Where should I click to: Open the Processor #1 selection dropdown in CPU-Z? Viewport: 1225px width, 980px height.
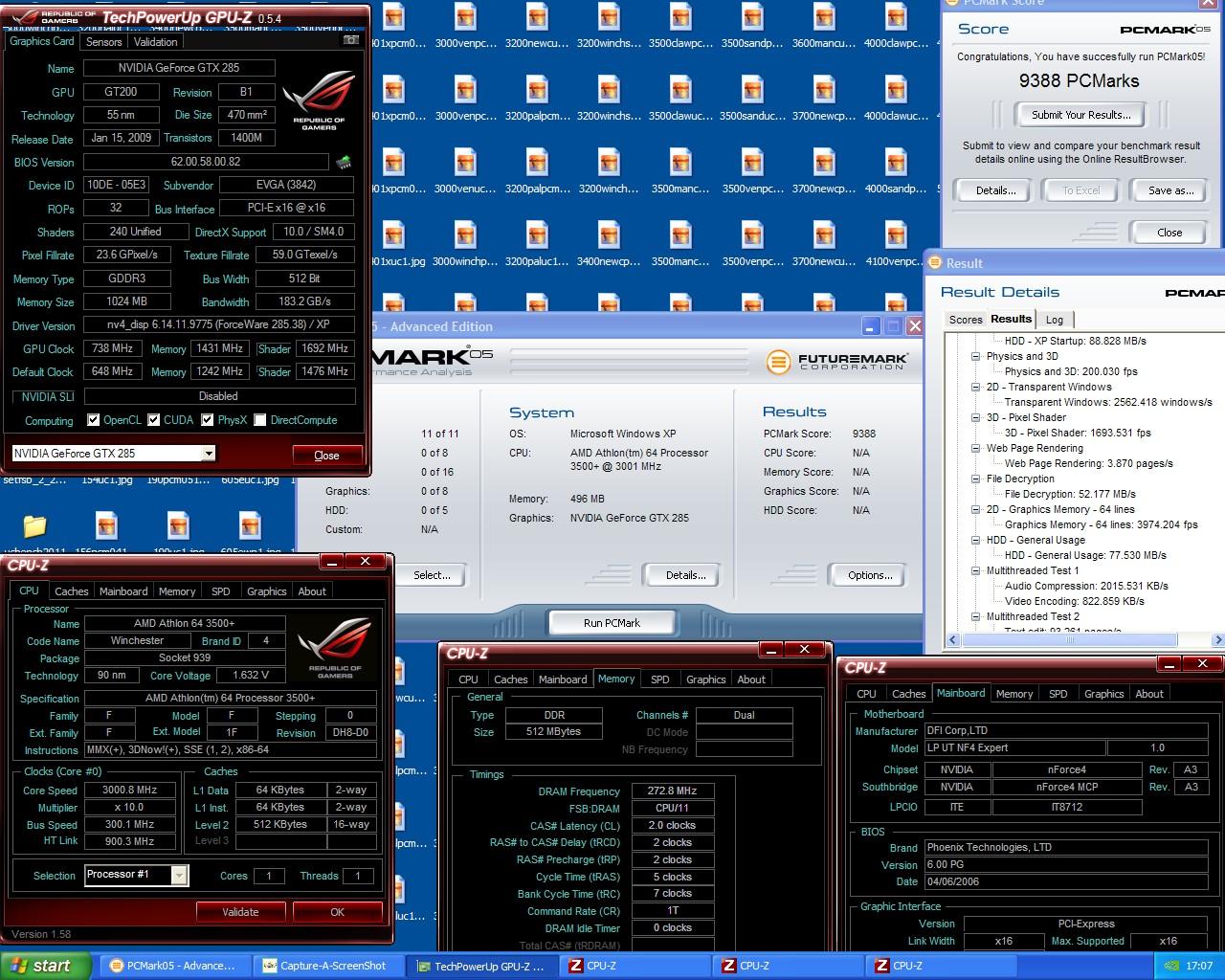tap(179, 875)
